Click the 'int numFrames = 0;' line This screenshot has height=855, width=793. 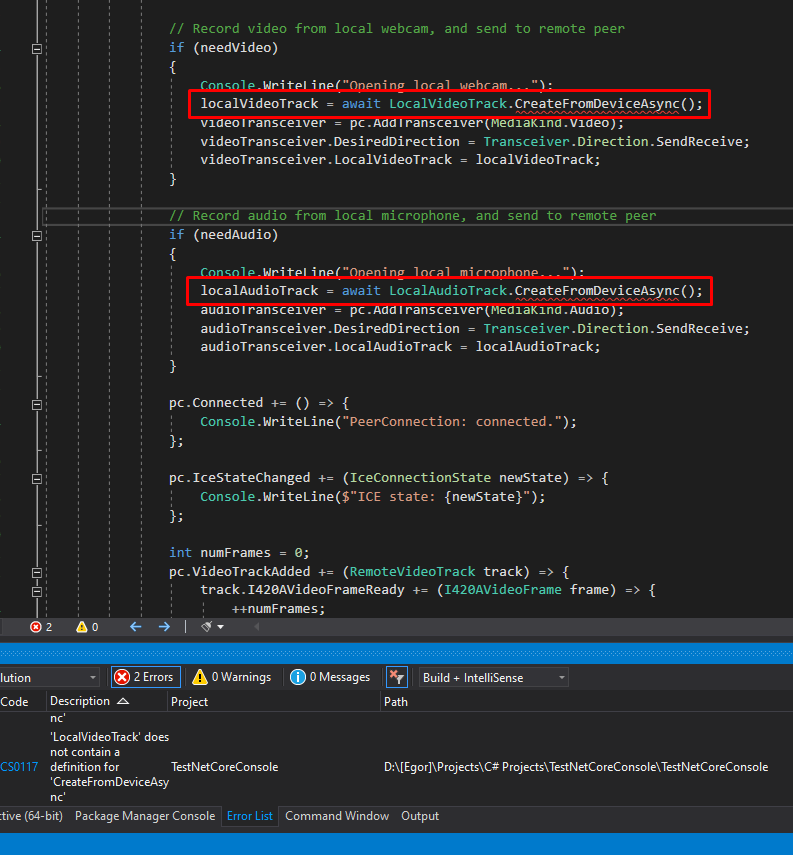(239, 552)
